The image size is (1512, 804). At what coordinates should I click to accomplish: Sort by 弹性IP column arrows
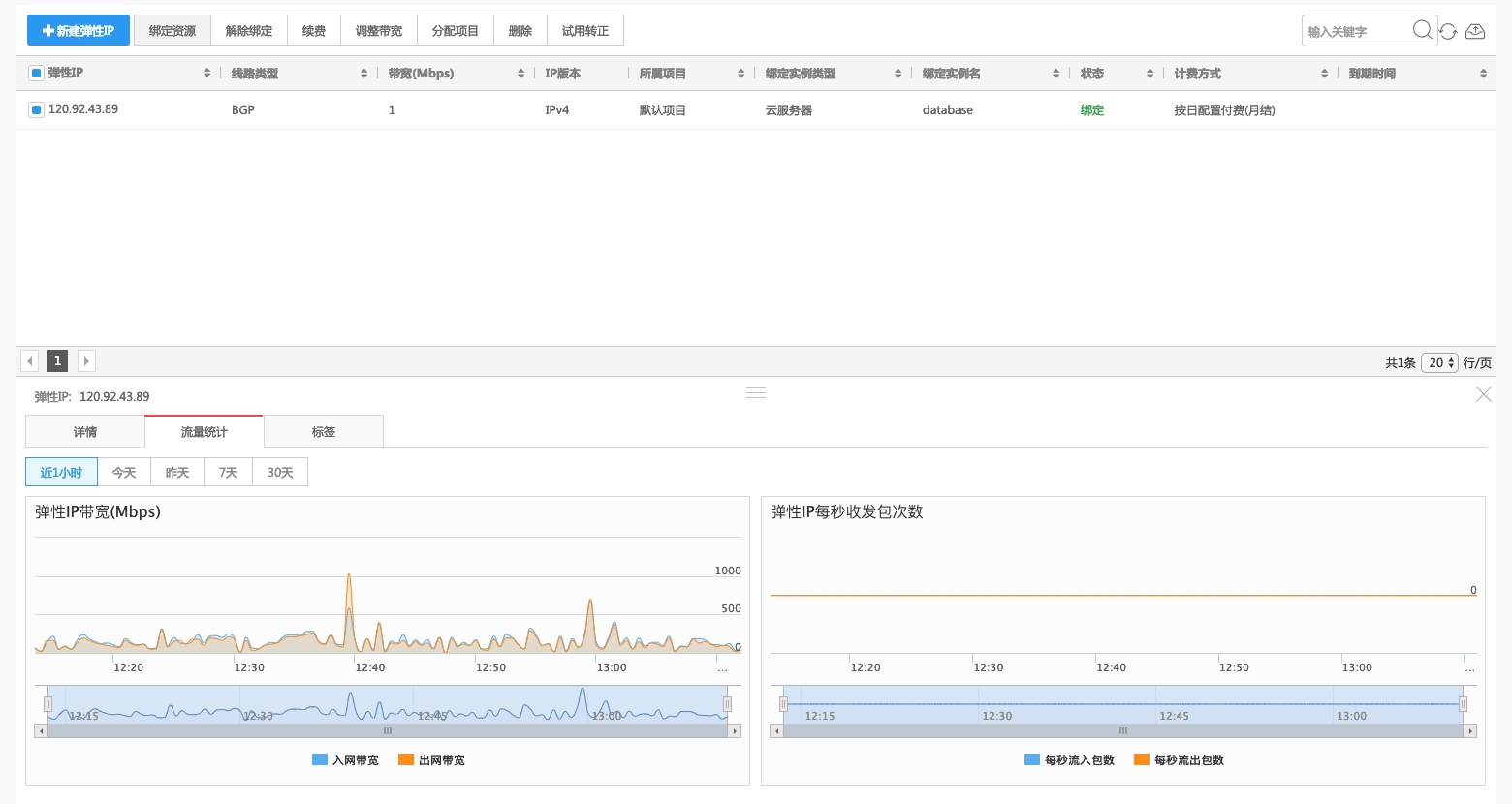(206, 74)
